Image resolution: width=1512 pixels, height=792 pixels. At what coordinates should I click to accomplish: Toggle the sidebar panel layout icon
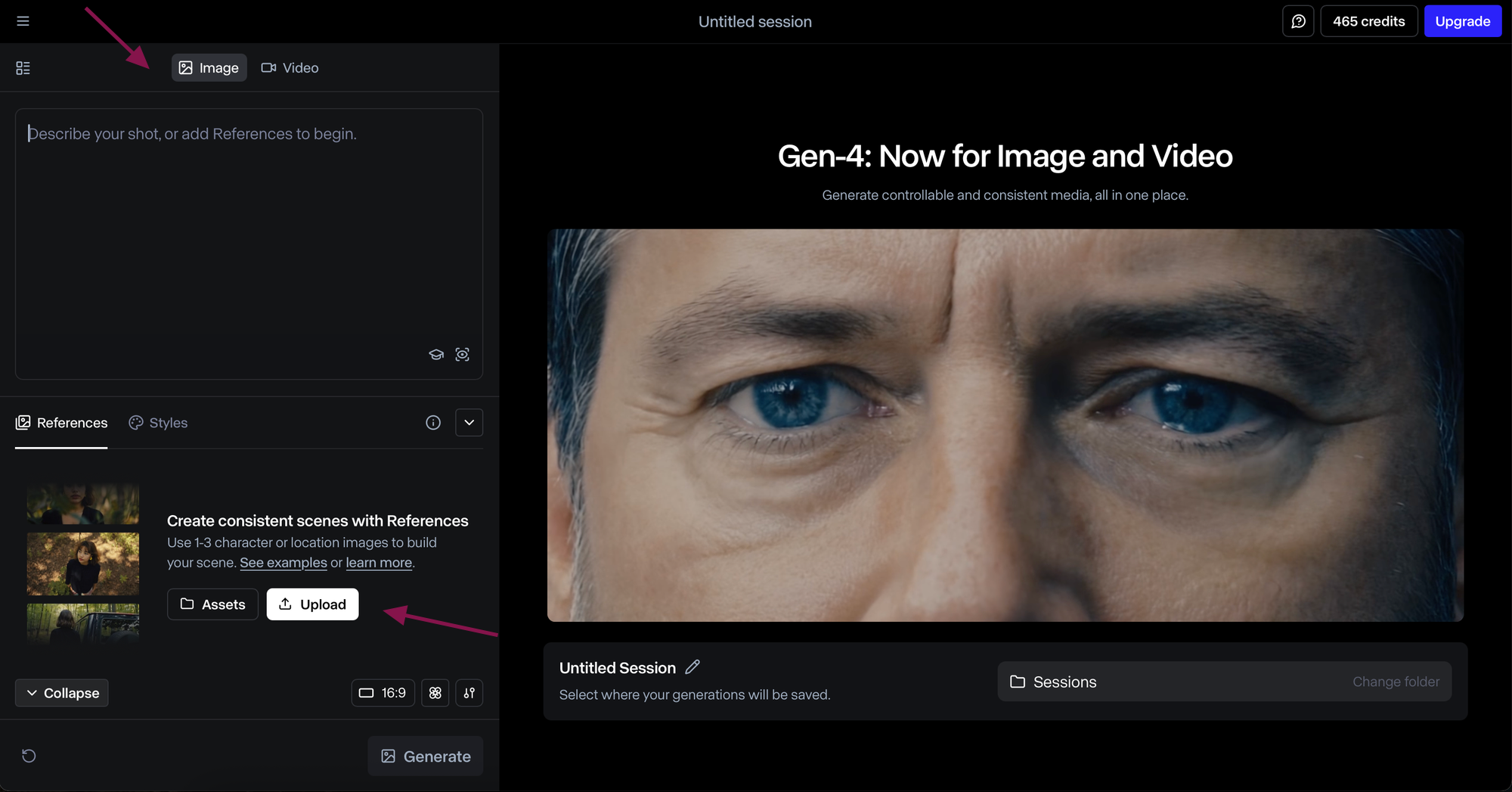coord(23,68)
